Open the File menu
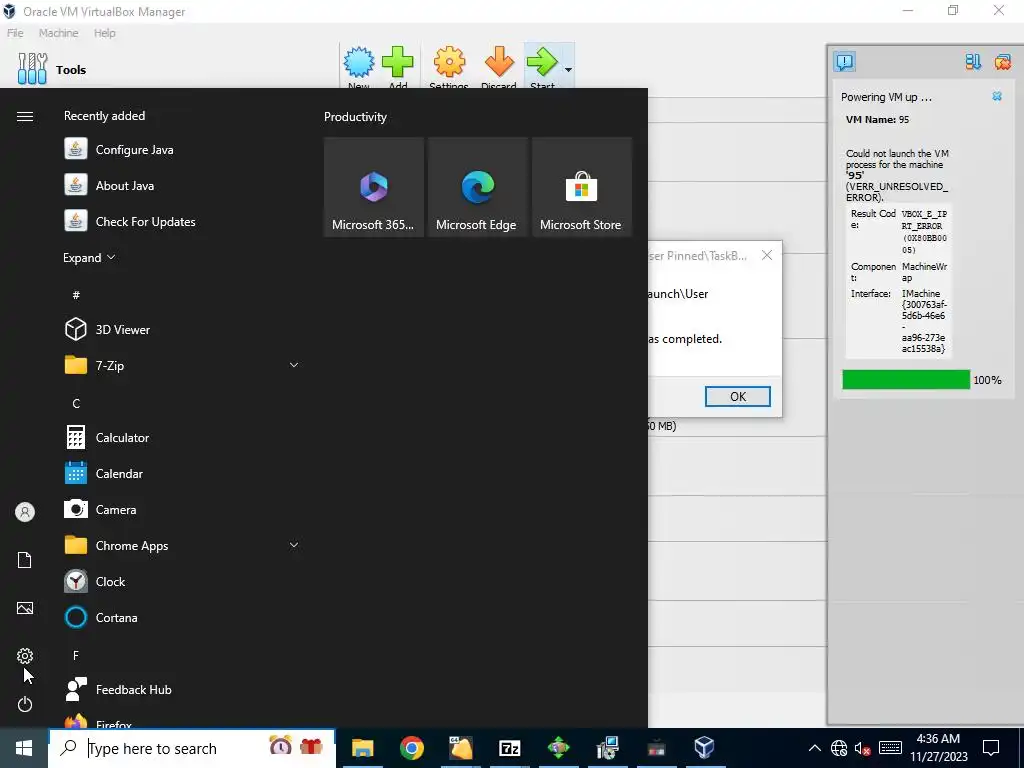Image resolution: width=1024 pixels, height=768 pixels. point(15,33)
